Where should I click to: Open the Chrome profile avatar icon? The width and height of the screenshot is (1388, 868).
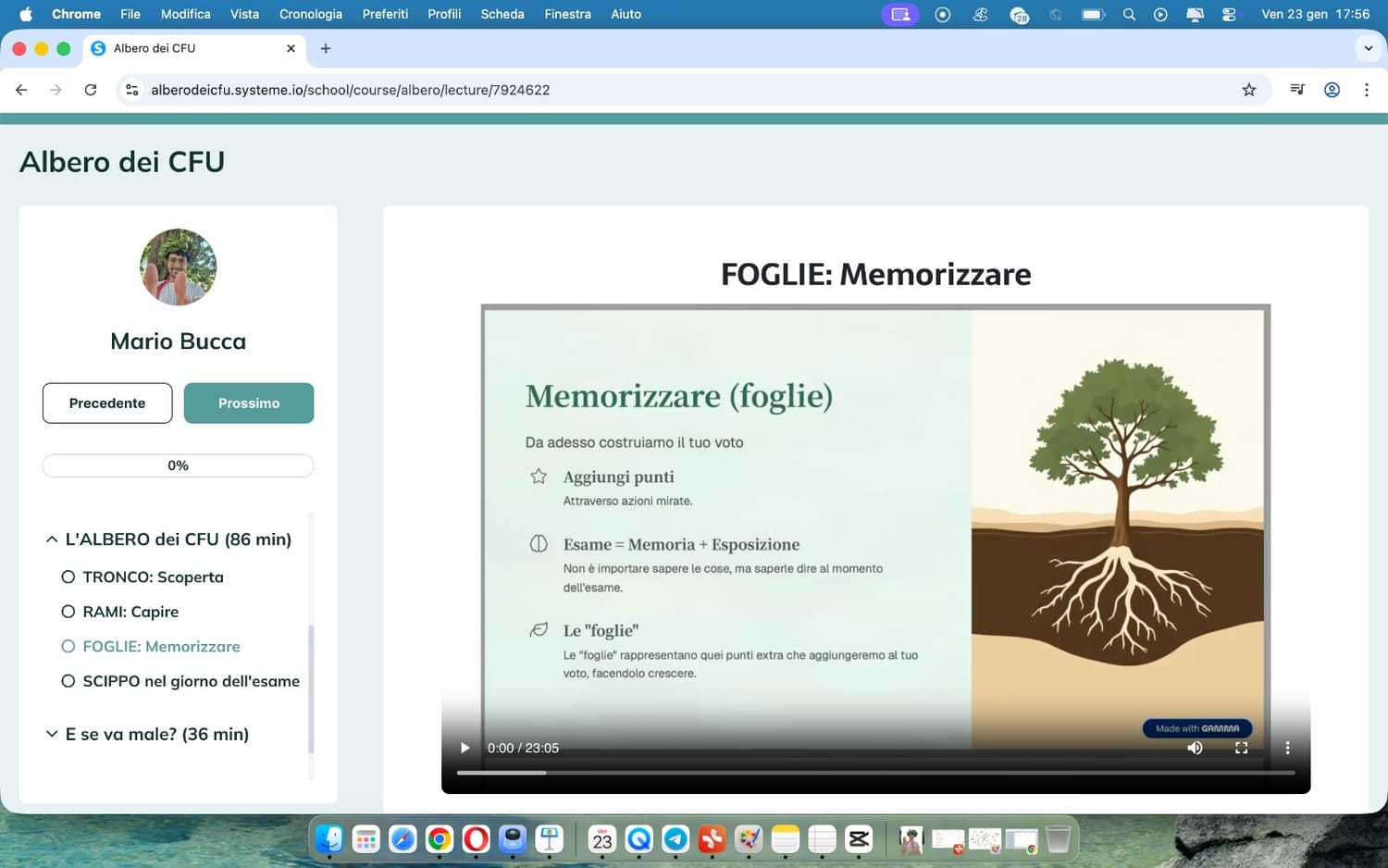click(1332, 90)
